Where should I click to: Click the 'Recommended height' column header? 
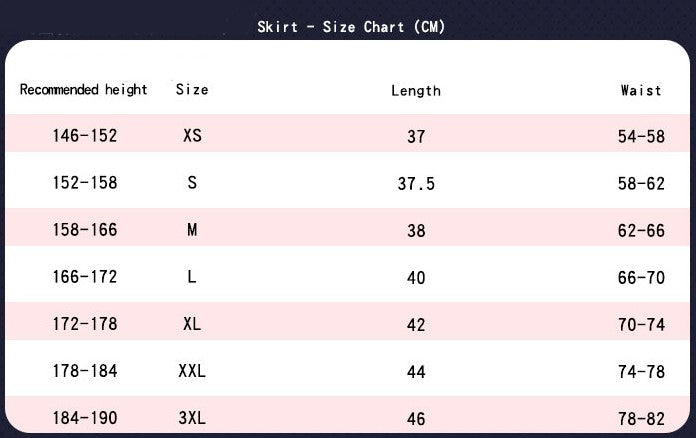pyautogui.click(x=84, y=90)
